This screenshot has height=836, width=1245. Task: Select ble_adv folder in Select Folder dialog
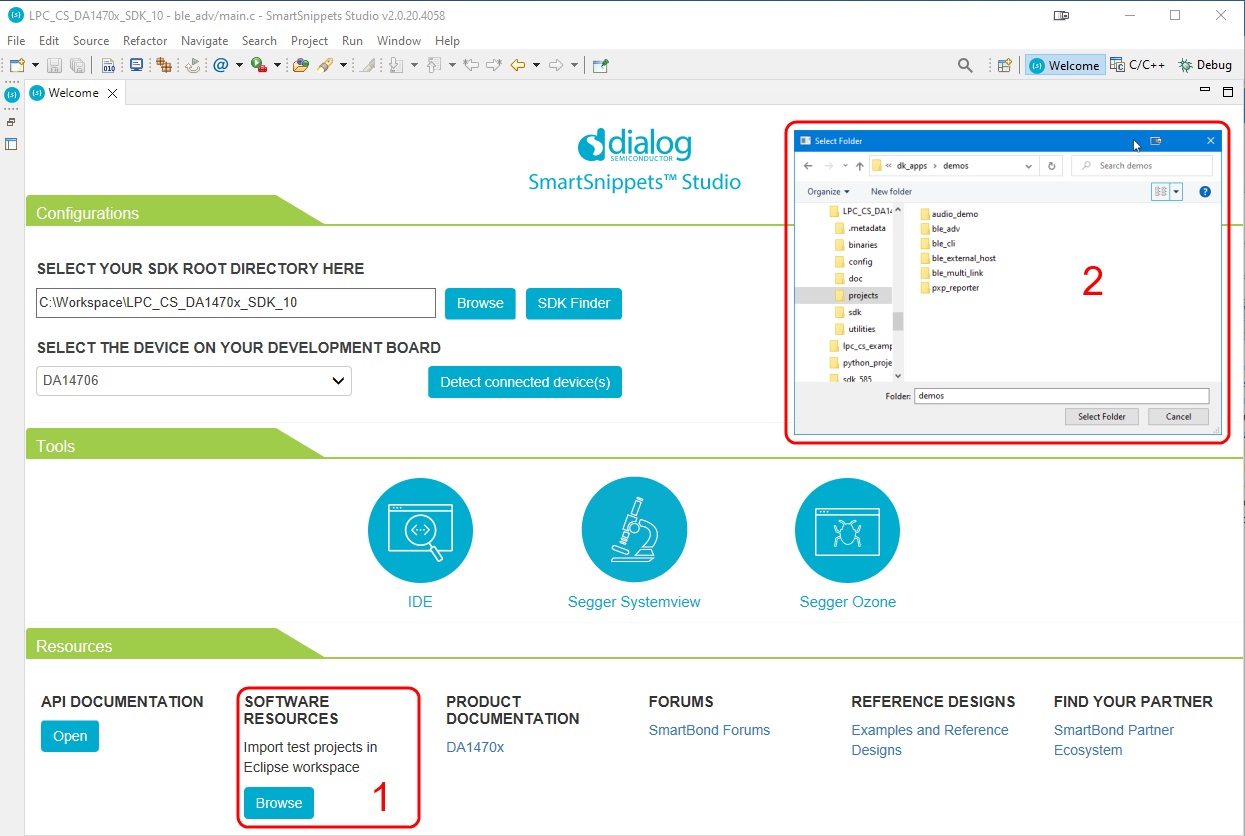(939, 228)
